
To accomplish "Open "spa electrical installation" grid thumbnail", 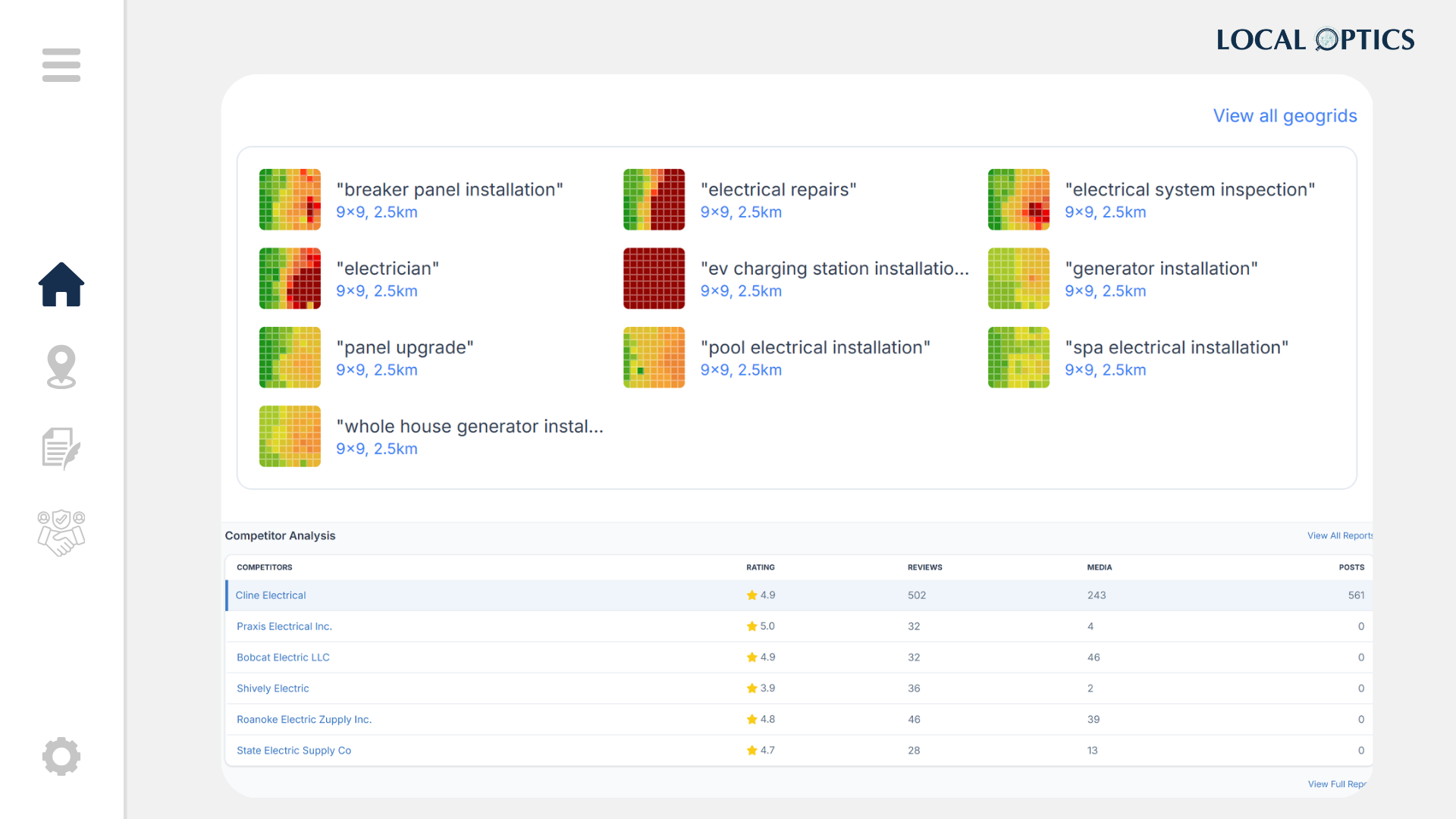I will point(1018,357).
